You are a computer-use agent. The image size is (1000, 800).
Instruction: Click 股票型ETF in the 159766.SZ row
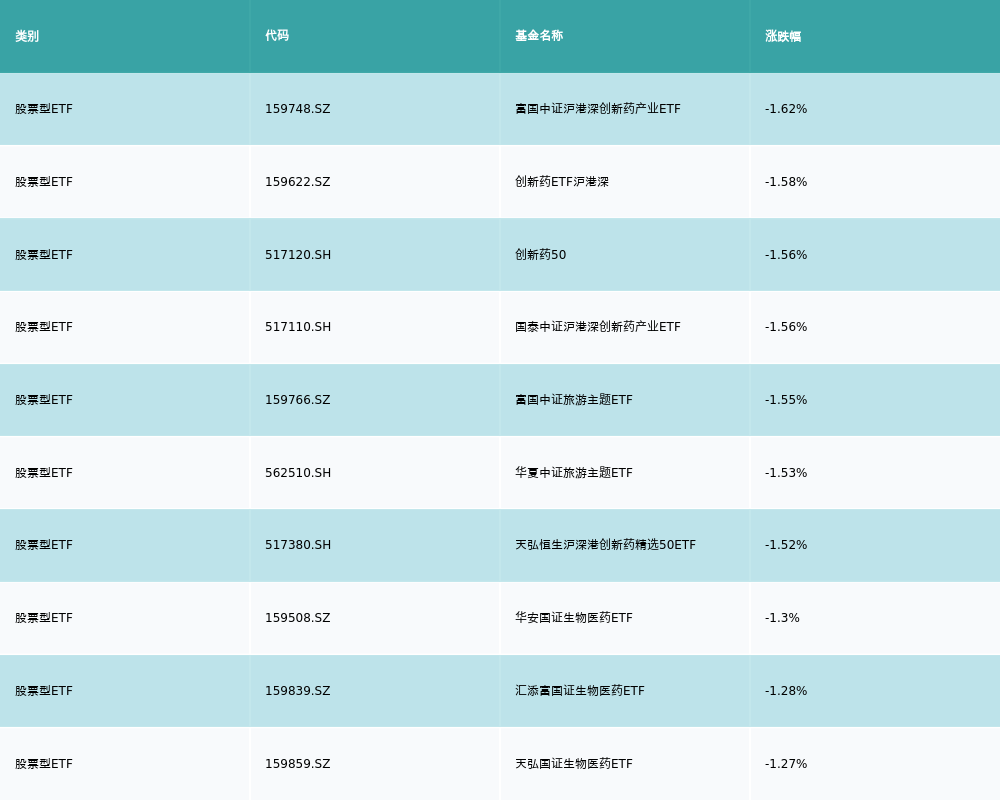point(44,400)
